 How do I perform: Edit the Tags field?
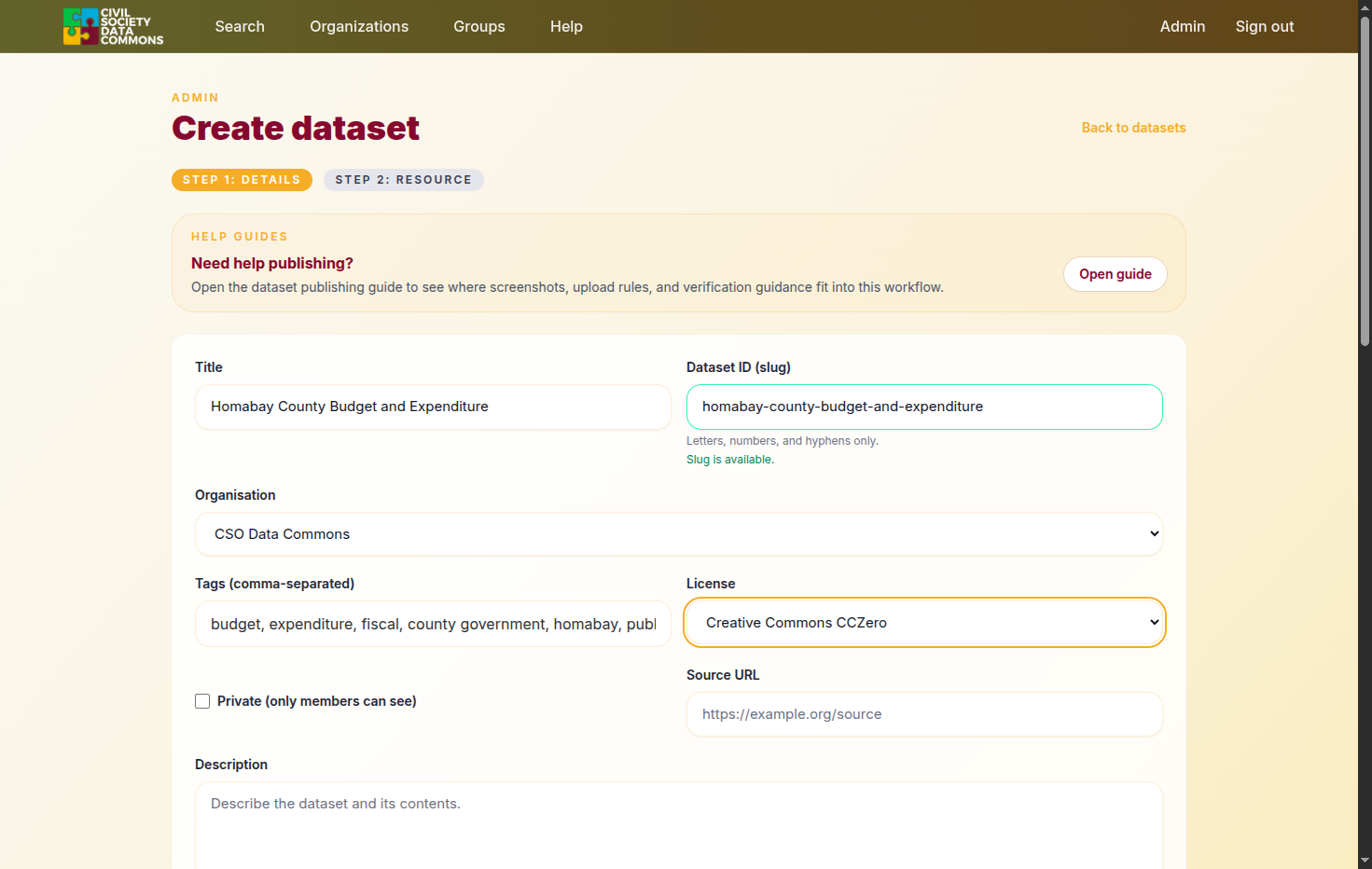point(433,624)
